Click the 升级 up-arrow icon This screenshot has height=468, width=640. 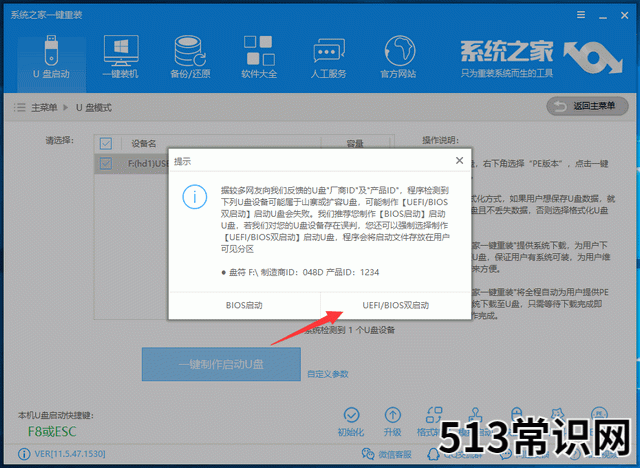coord(393,415)
